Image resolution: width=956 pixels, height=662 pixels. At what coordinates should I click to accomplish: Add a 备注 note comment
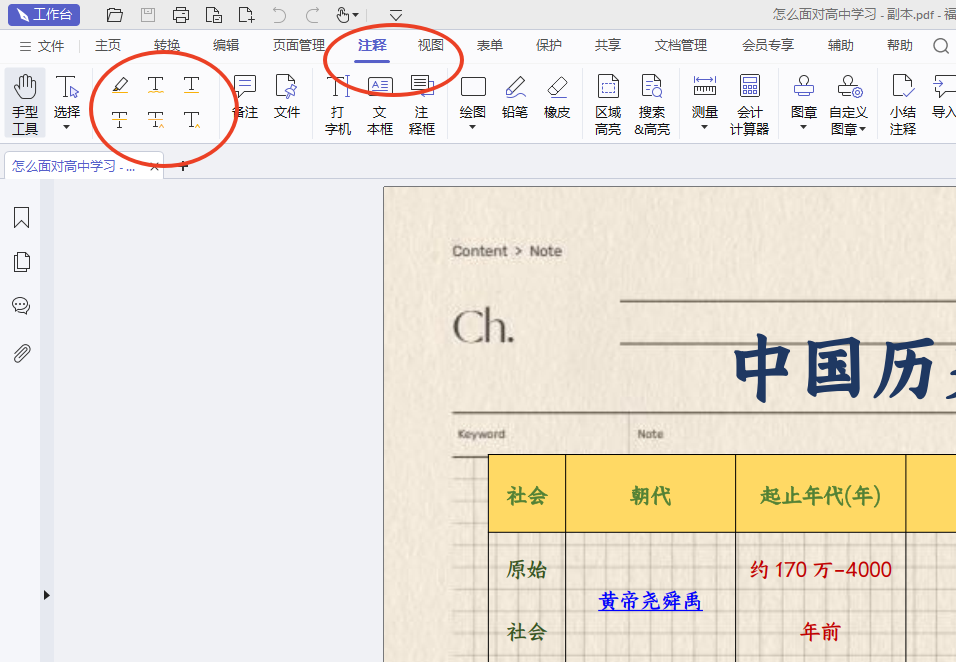245,97
